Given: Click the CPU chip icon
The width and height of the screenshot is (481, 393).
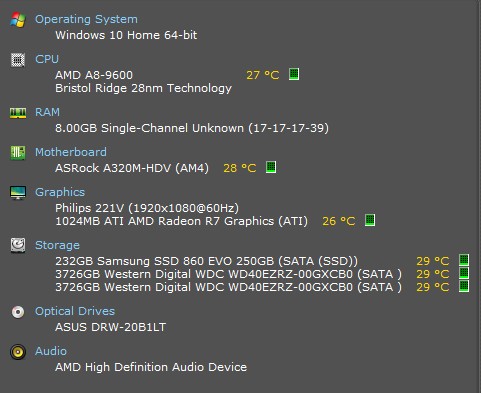Looking at the screenshot, I should pos(18,60).
